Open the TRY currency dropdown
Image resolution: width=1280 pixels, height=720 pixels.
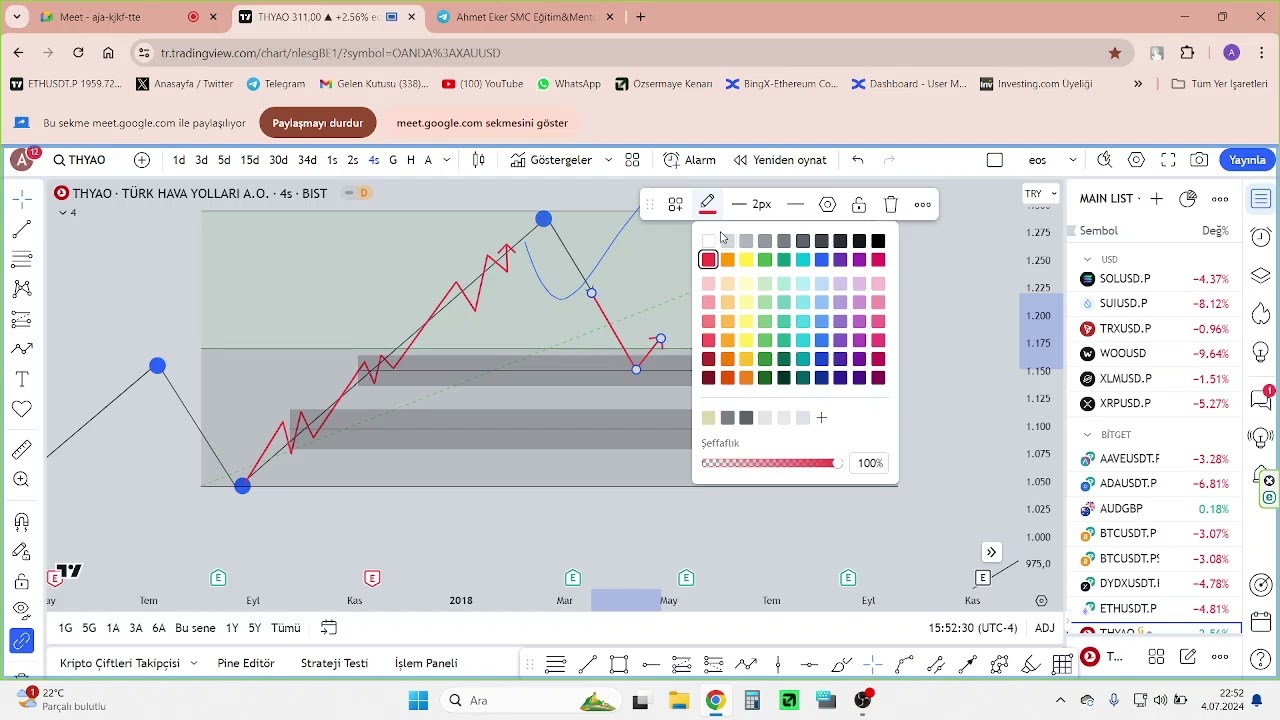(x=1040, y=194)
